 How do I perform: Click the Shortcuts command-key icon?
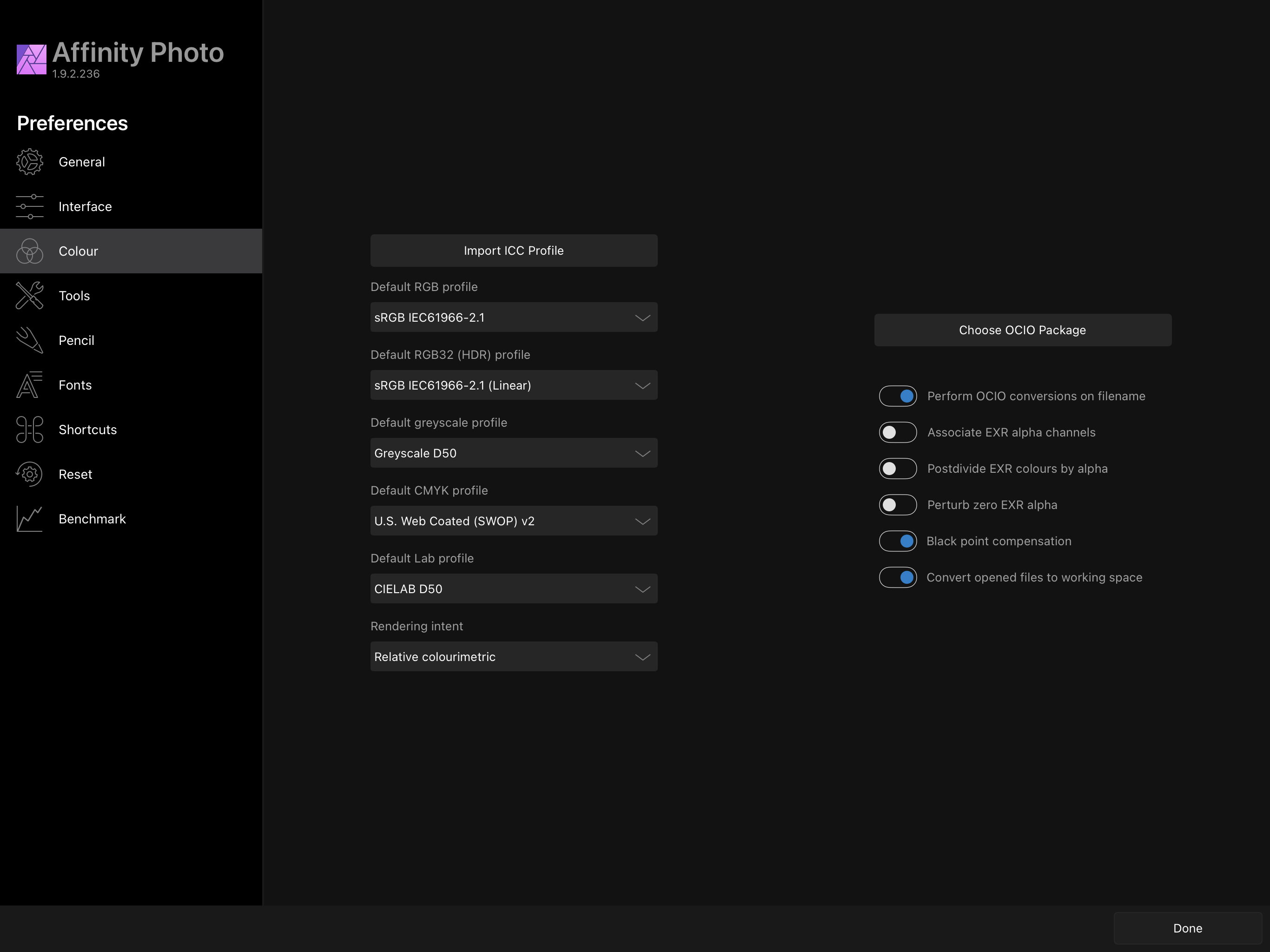point(29,430)
